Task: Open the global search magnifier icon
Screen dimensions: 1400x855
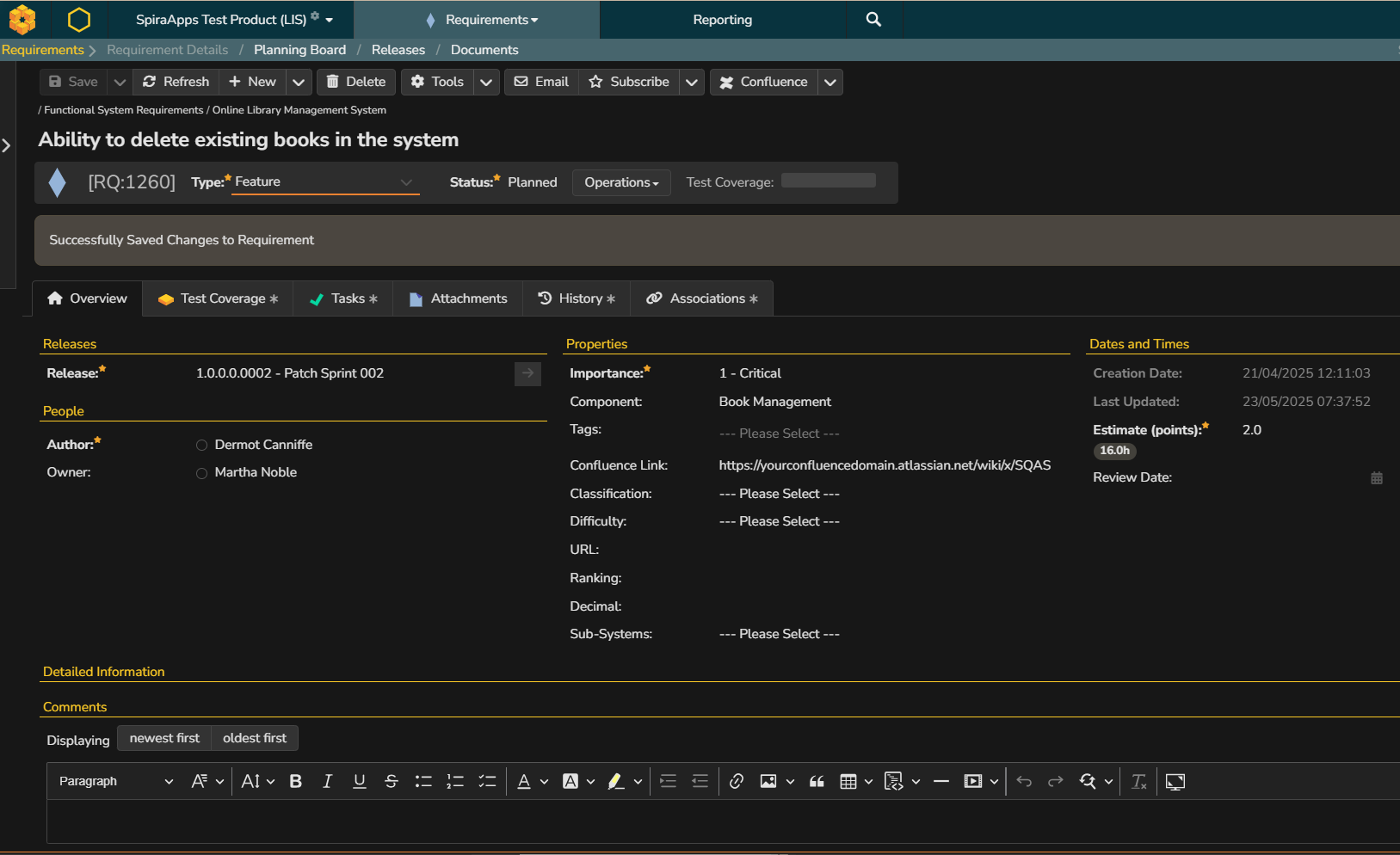Action: point(873,19)
